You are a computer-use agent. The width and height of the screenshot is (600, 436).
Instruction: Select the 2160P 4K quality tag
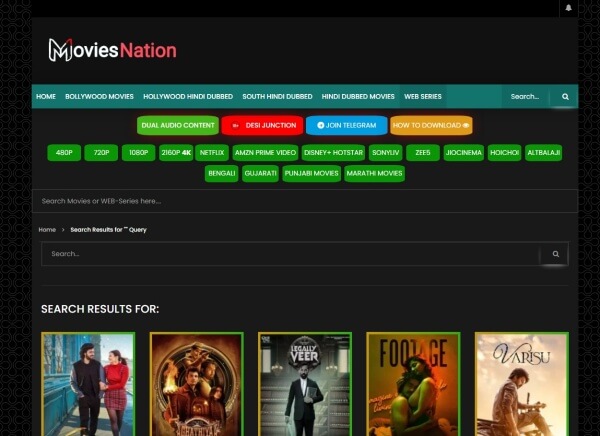tap(176, 152)
